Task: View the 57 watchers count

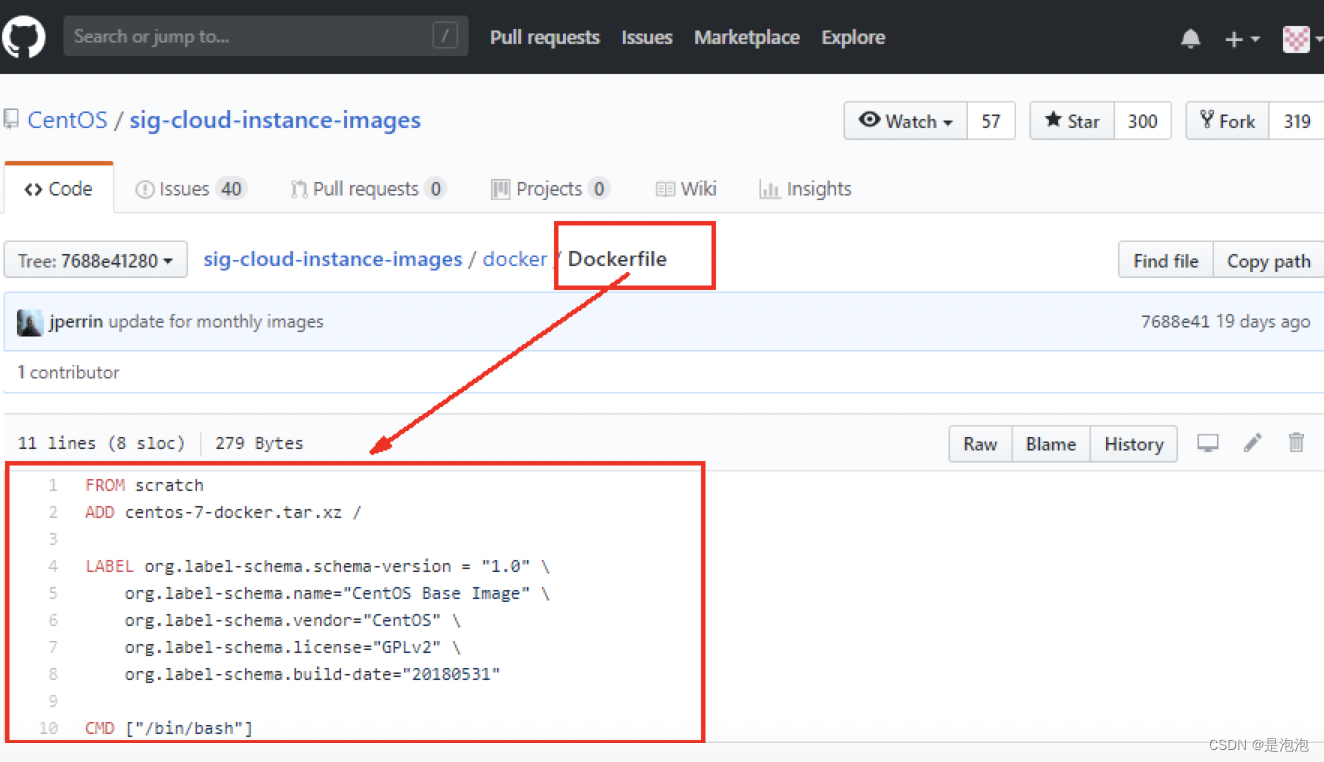Action: pos(991,121)
